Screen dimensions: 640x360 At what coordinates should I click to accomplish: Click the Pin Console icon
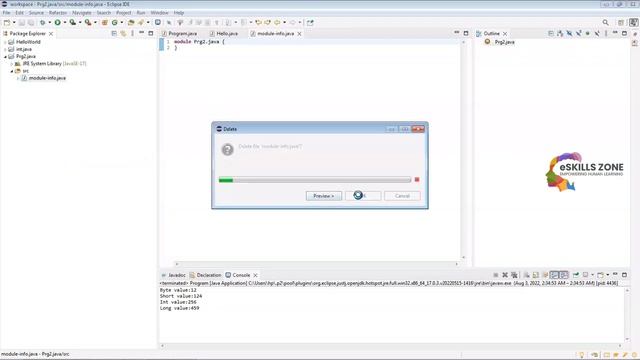(576, 275)
